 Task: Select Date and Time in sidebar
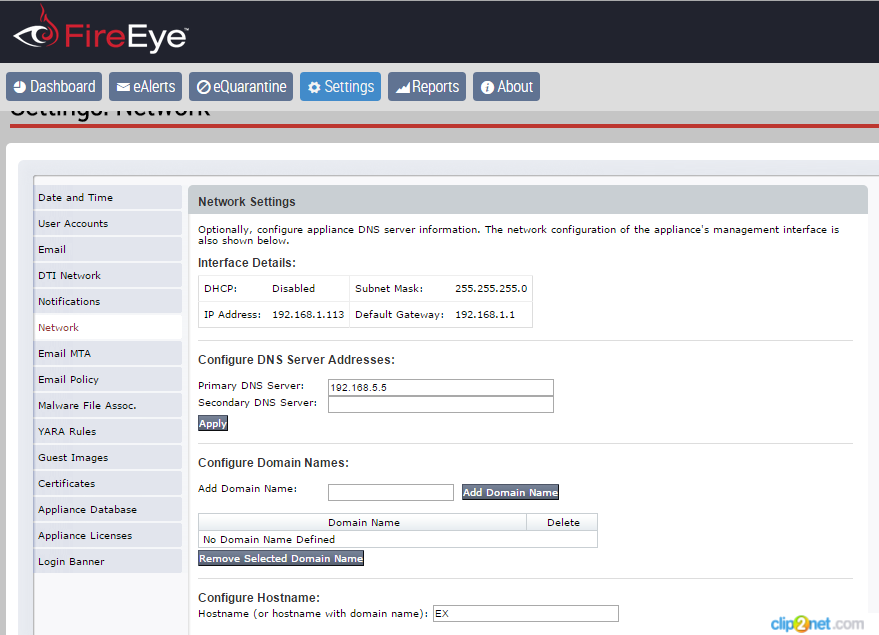pos(108,197)
